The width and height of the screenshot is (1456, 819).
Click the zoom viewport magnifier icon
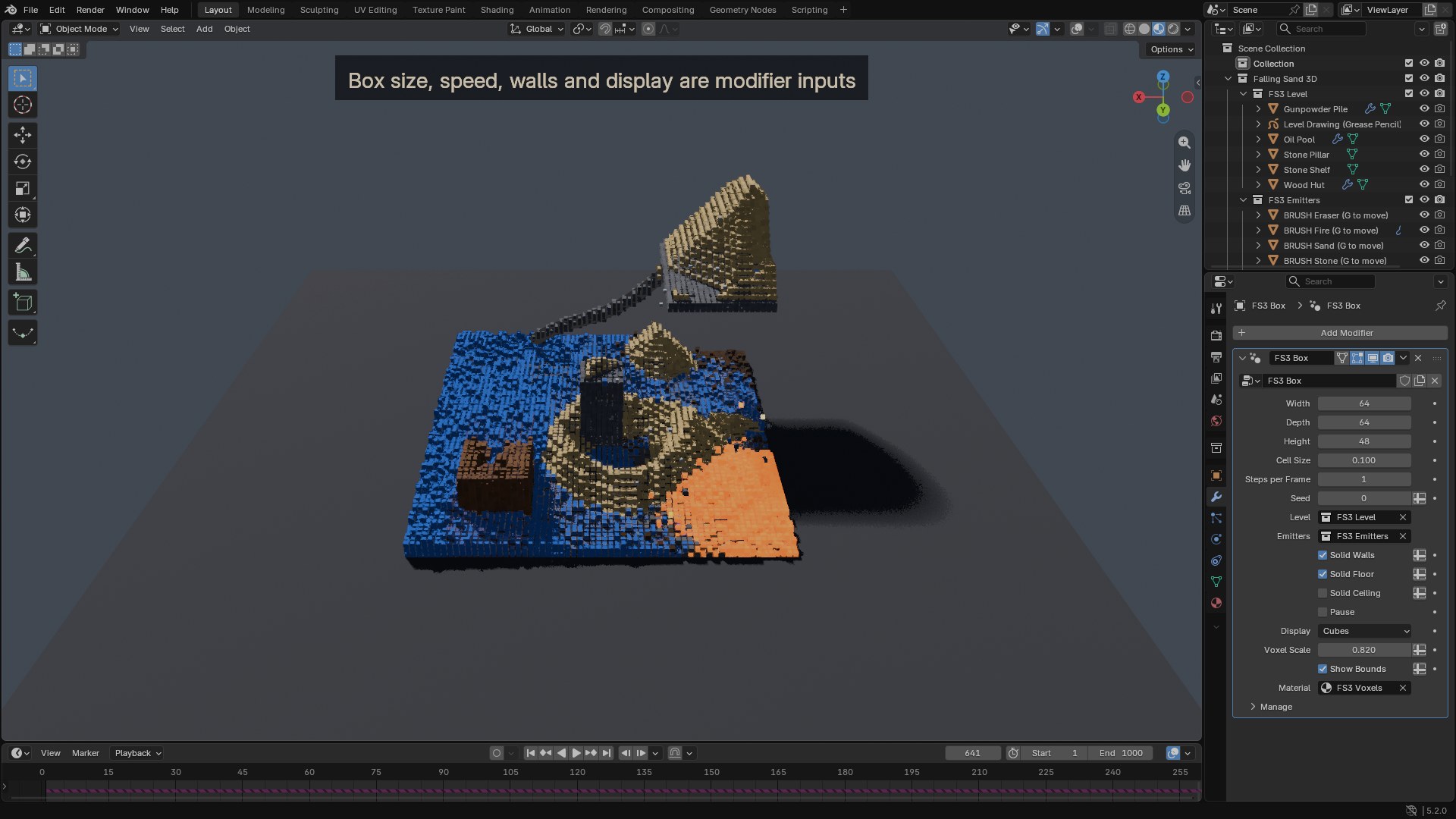point(1185,143)
